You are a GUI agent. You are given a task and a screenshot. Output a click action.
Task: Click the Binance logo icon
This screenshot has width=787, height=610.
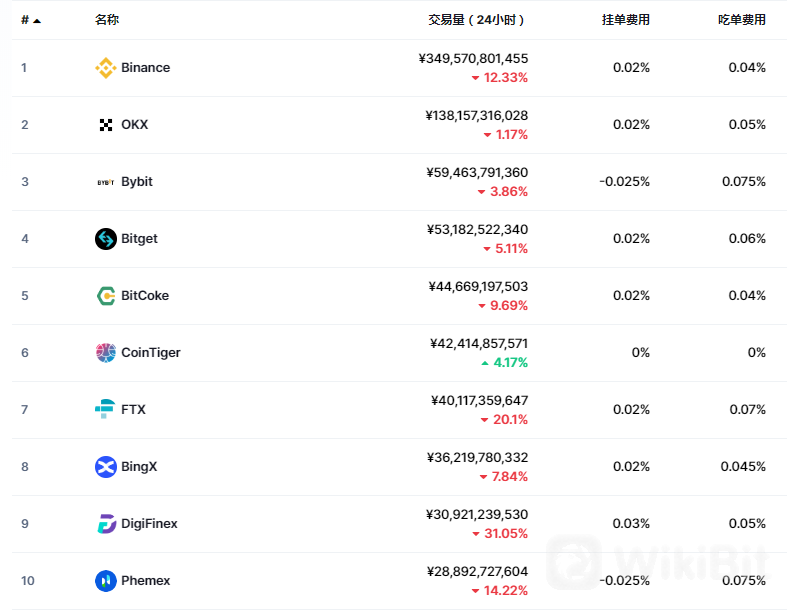[x=105, y=68]
